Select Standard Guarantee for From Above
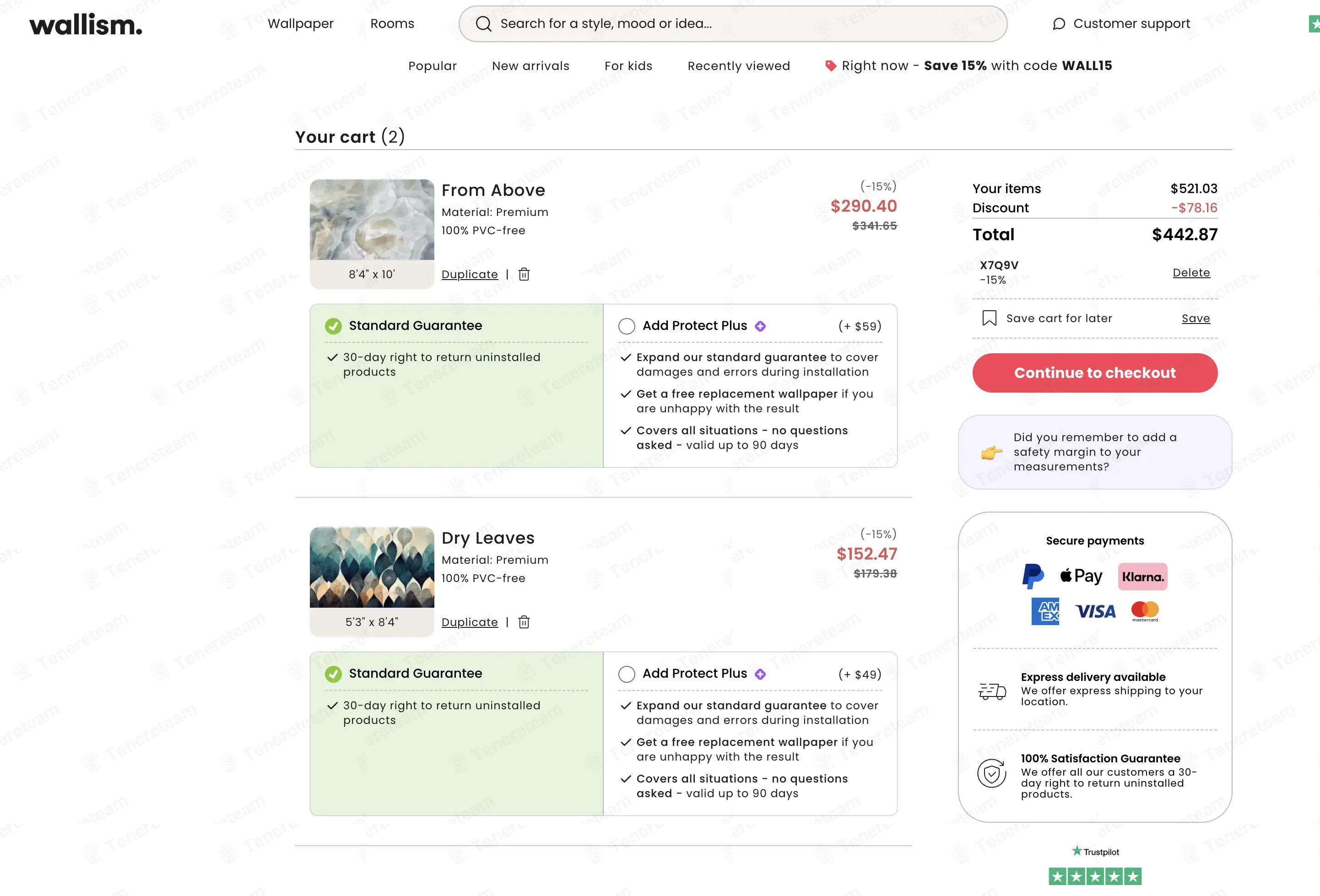This screenshot has width=1320, height=896. 333,326
